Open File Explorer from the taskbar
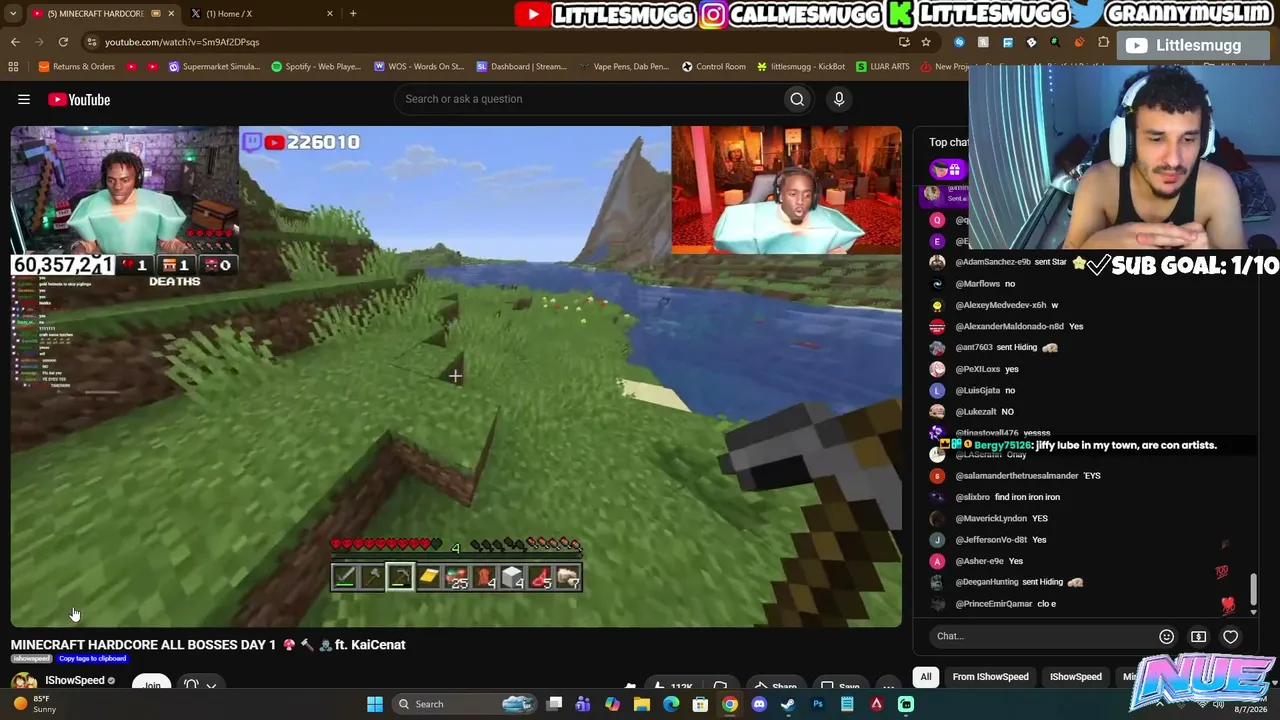1280x720 pixels. [x=642, y=704]
